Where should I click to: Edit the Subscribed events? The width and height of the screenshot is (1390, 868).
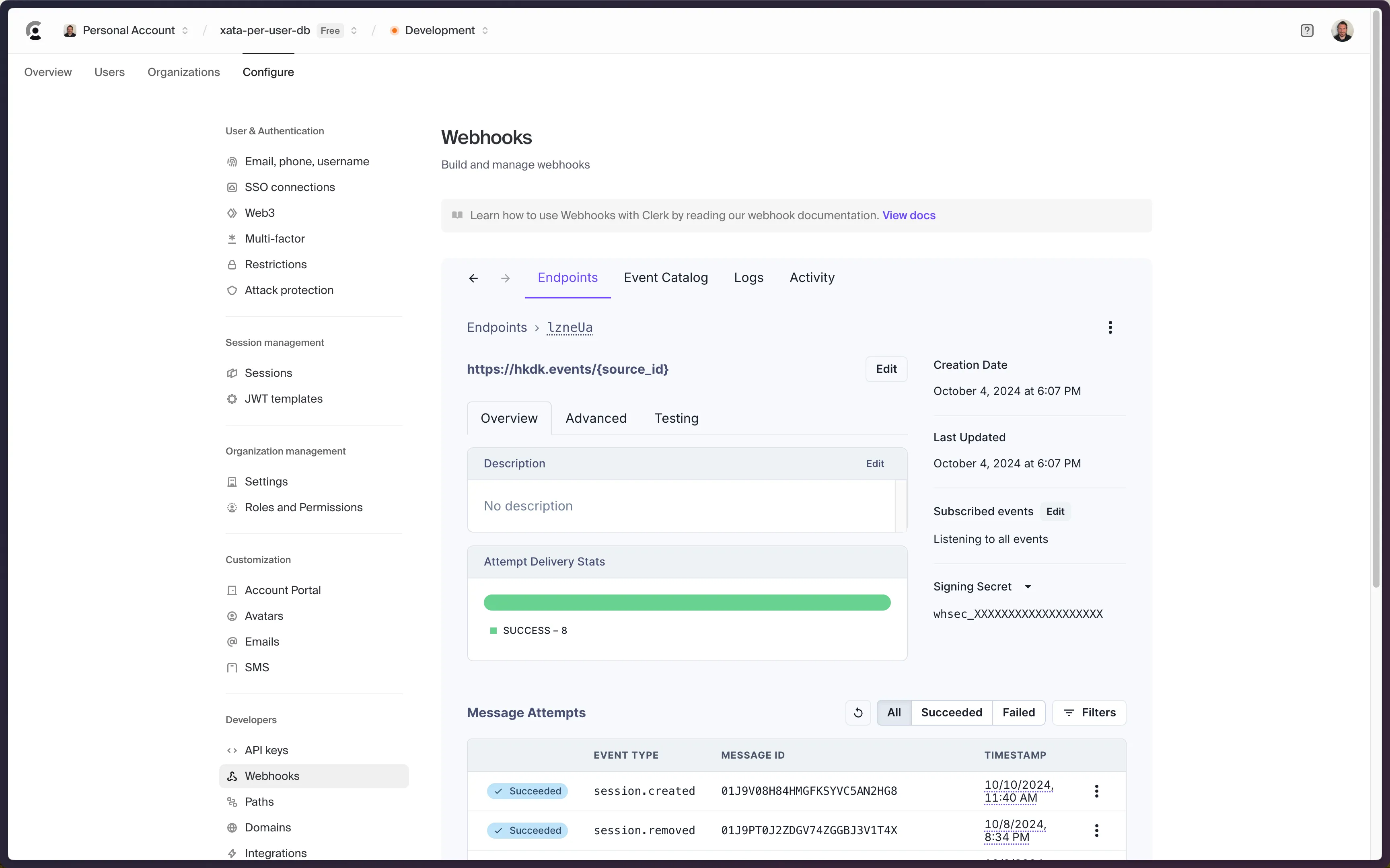[1055, 512]
